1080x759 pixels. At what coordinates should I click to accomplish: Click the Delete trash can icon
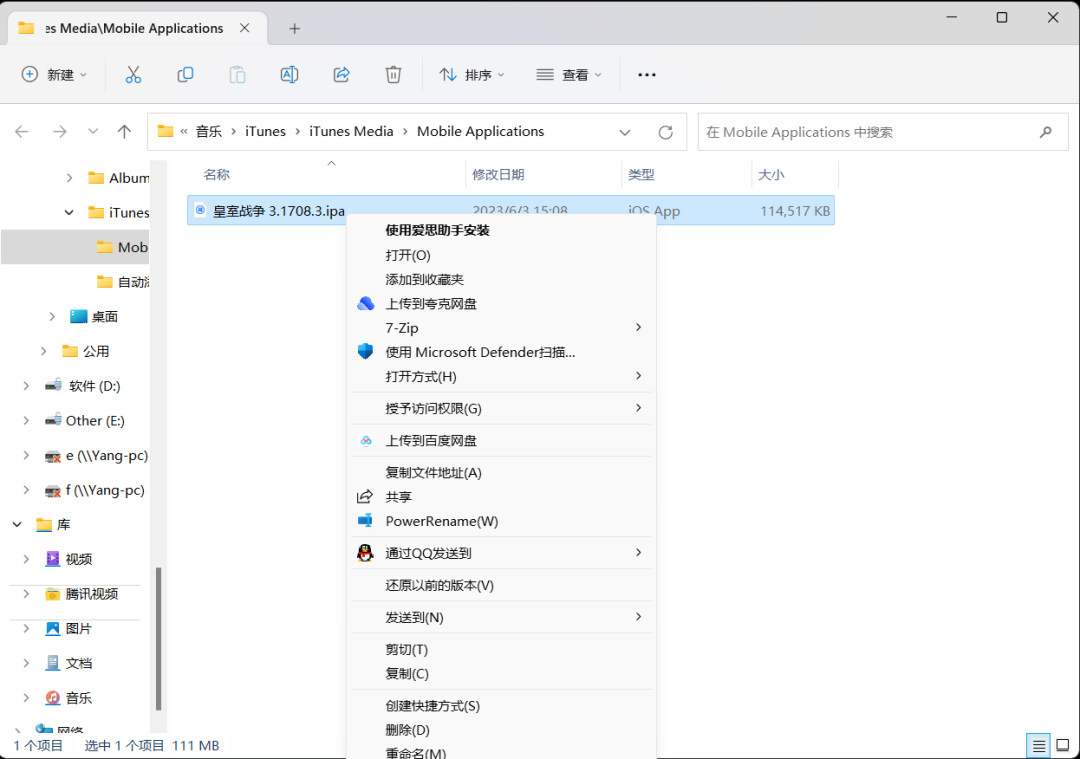[x=393, y=75]
